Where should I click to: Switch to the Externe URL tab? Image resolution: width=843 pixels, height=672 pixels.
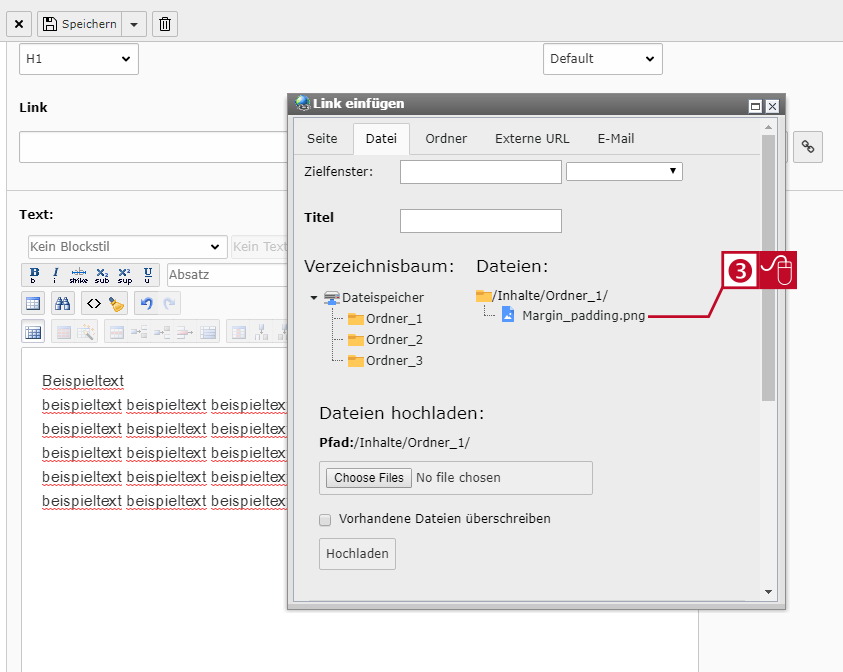coord(532,139)
